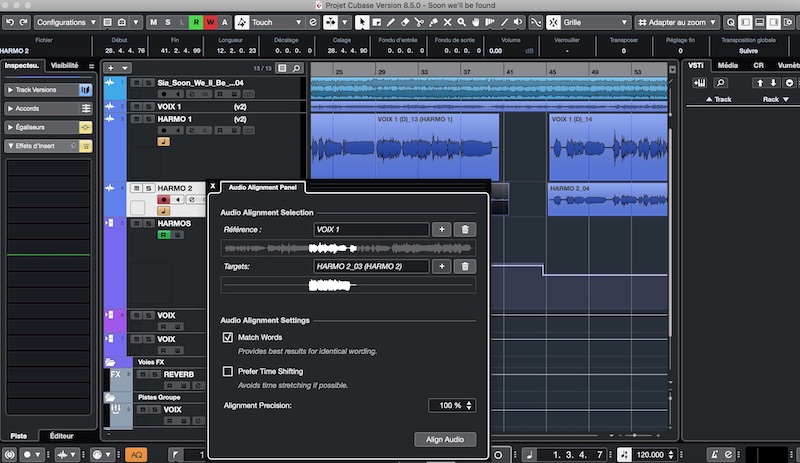This screenshot has width=800, height=463.
Task: Switch to the Visibilité tab
Action: (65, 65)
